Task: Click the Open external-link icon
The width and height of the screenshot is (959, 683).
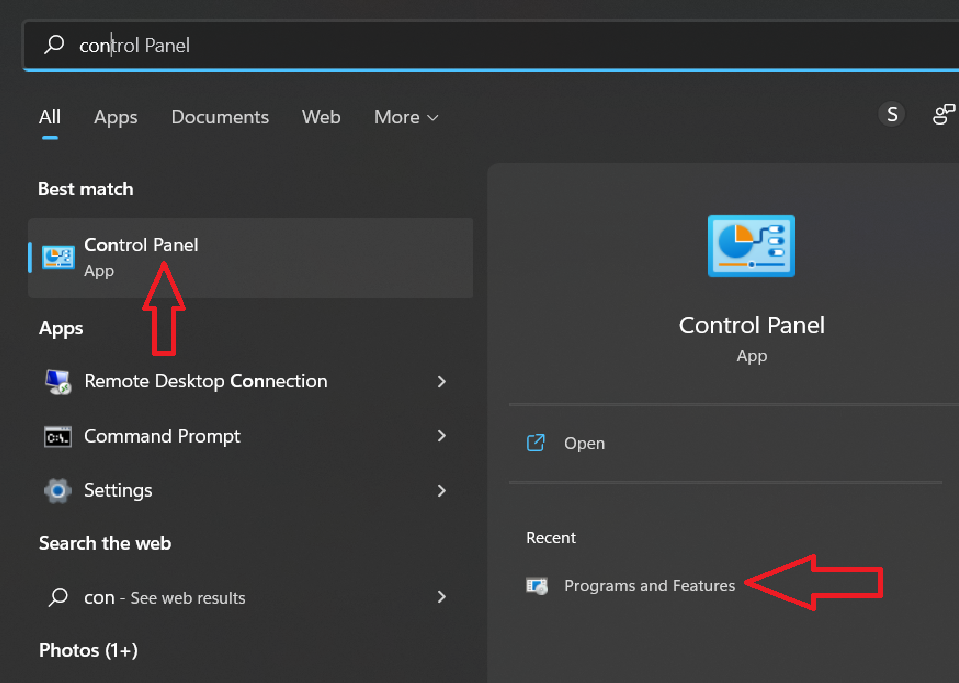Action: point(536,443)
